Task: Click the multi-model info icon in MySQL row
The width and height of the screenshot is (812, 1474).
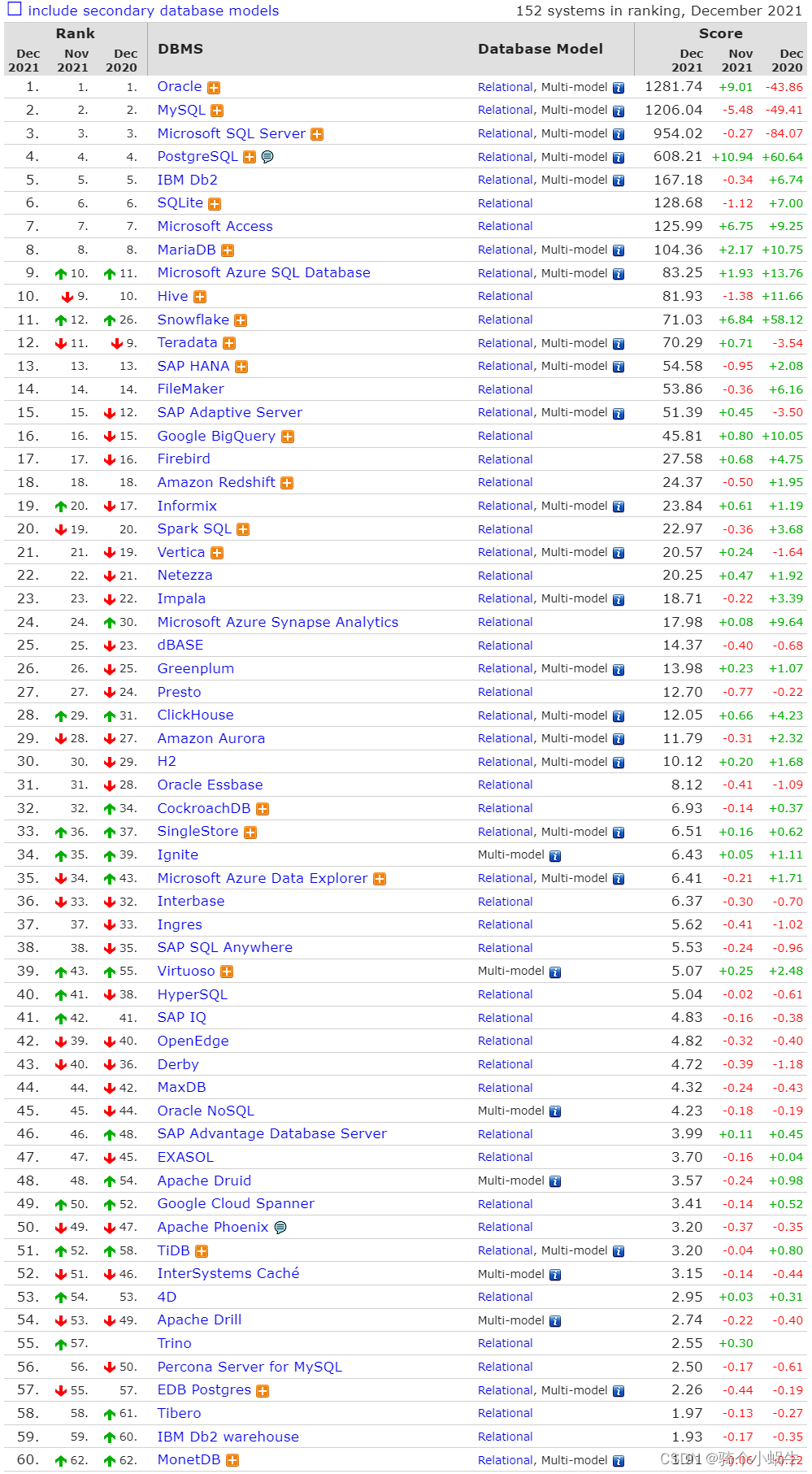Action: click(619, 111)
